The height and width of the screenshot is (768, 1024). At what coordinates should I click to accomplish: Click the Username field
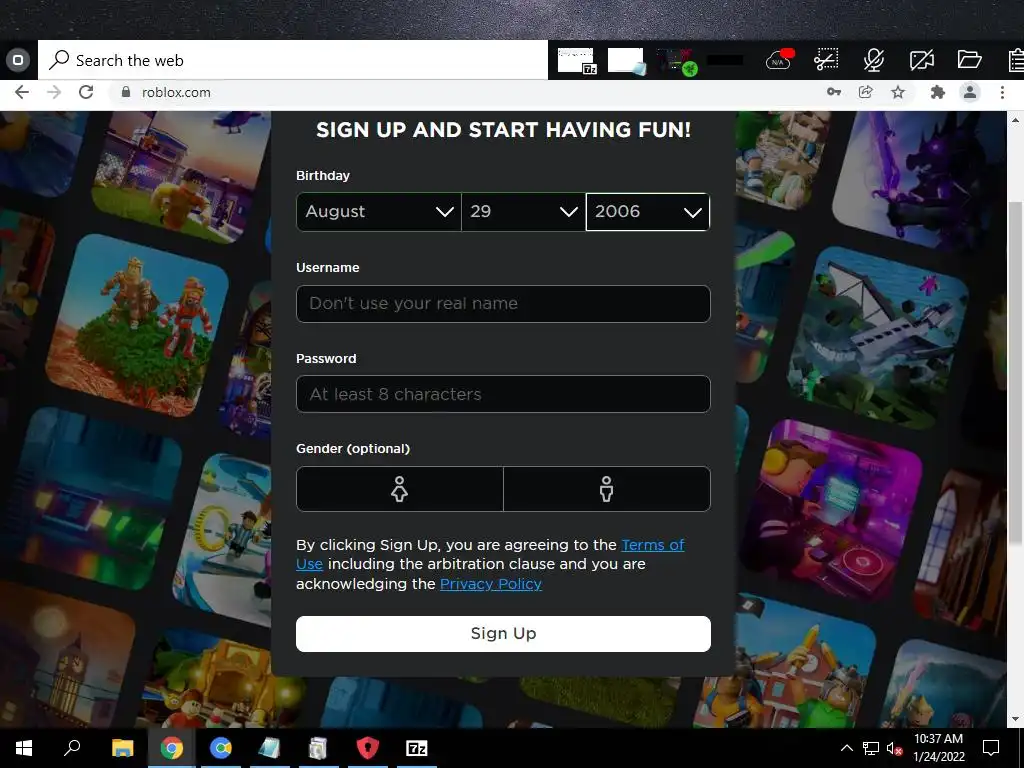(503, 304)
